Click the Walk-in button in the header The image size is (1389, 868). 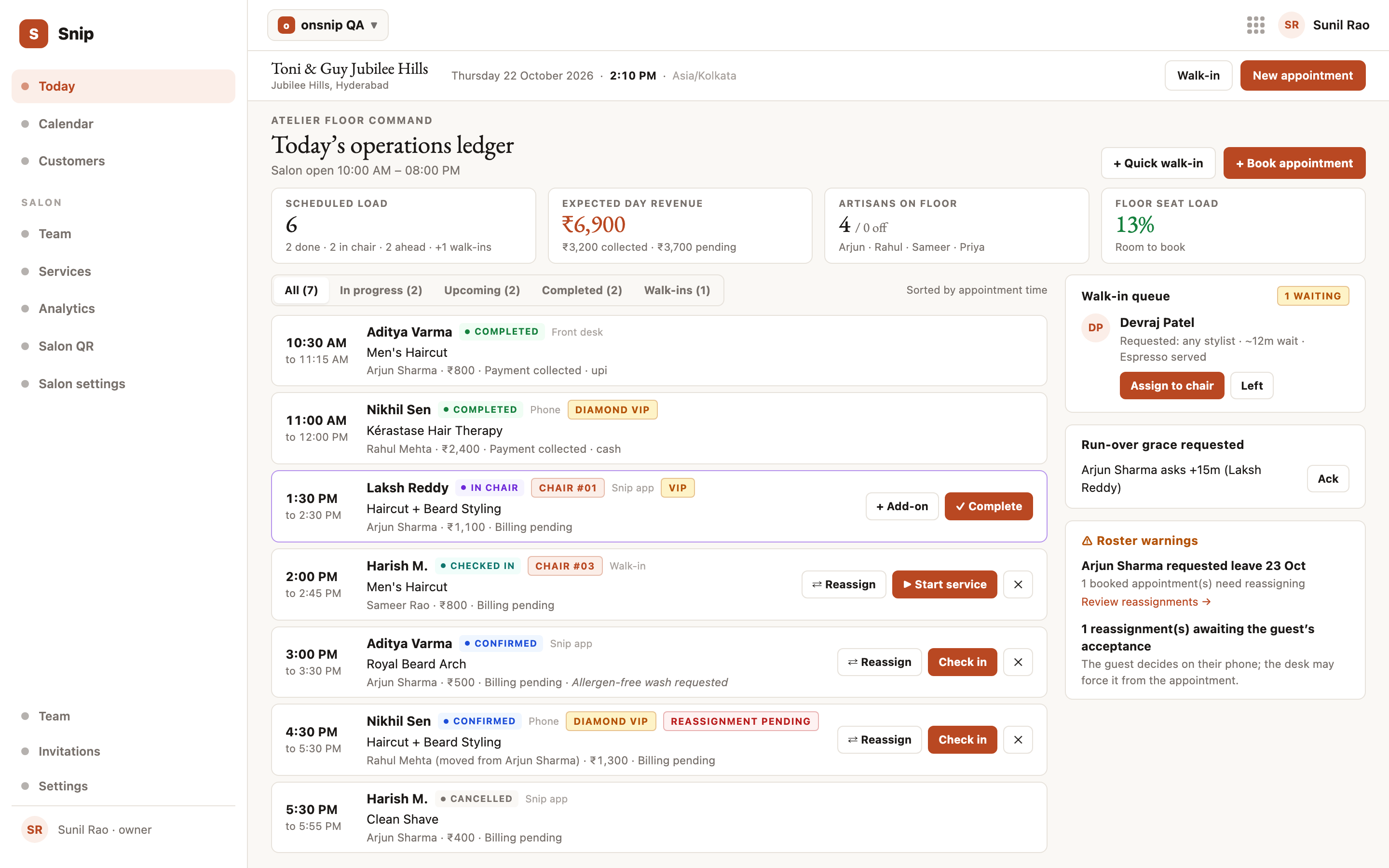tap(1198, 76)
